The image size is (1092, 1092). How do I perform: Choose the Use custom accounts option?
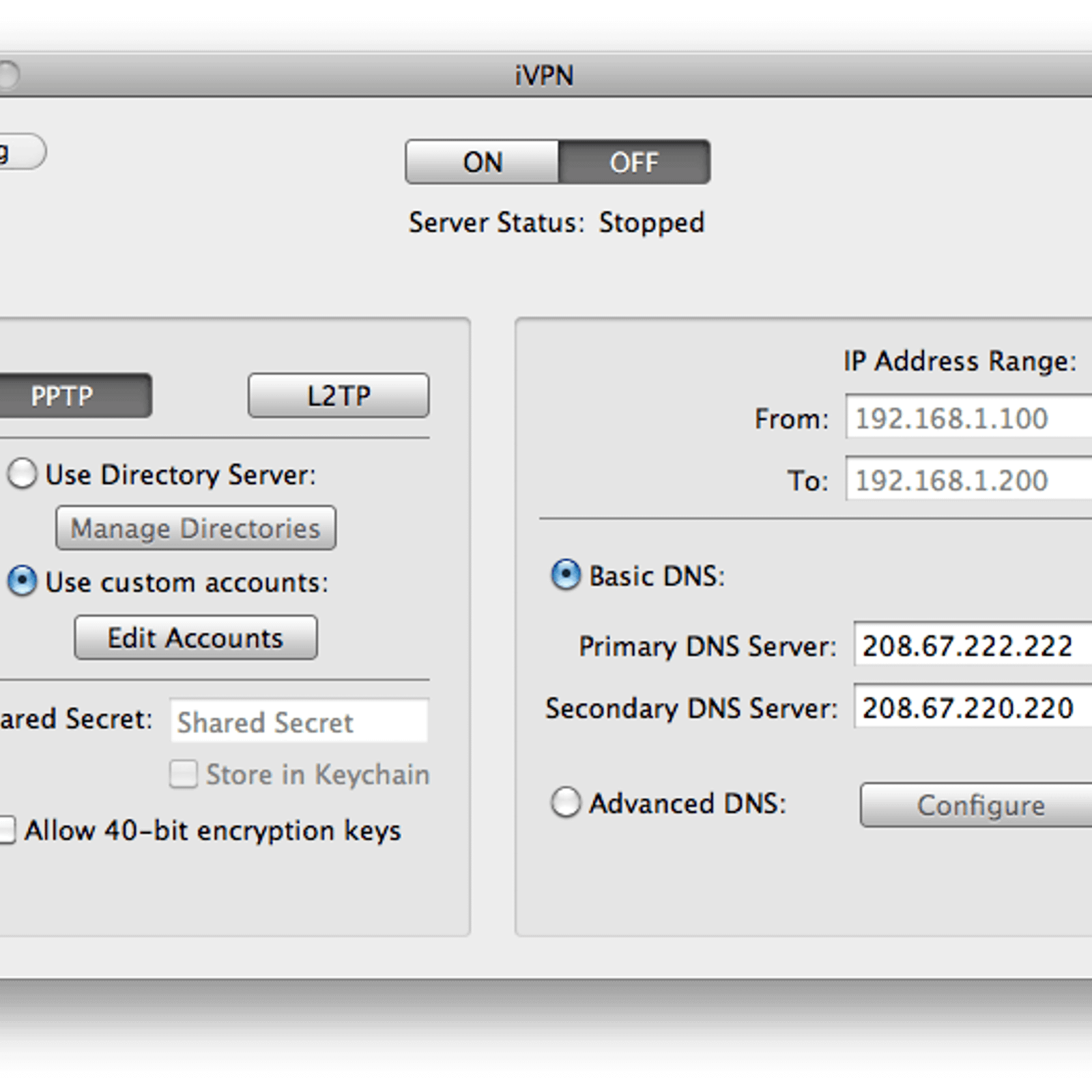point(22,581)
